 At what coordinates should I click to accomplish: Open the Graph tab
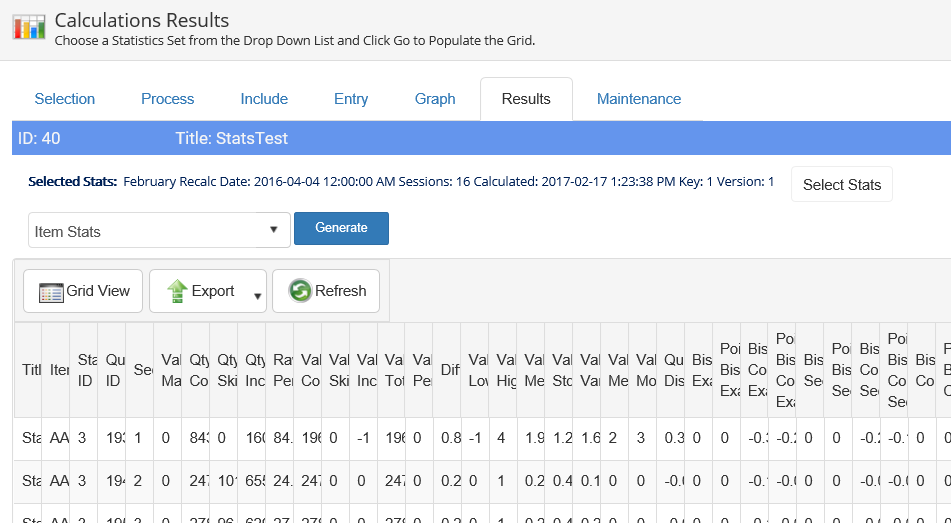435,99
